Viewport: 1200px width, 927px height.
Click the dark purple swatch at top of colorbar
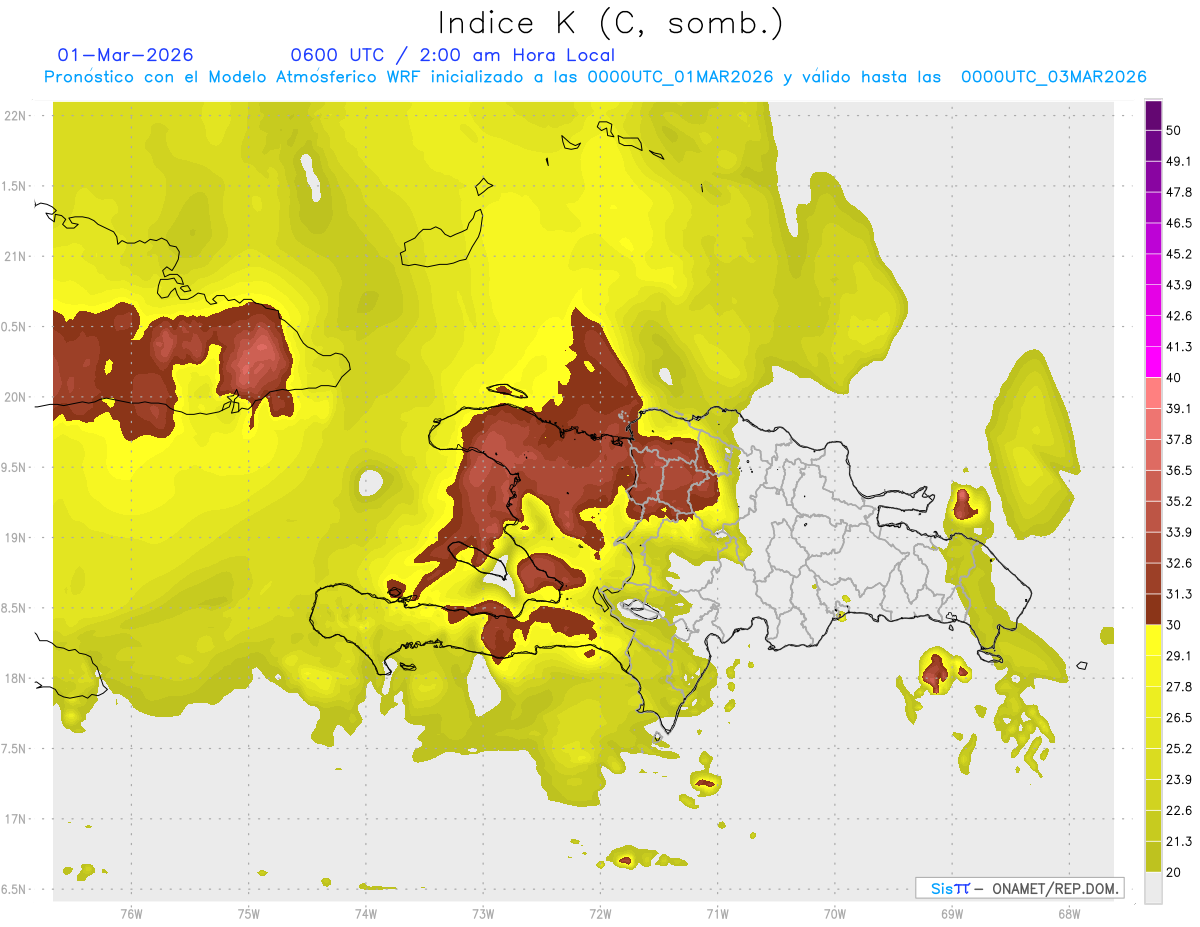(1154, 115)
